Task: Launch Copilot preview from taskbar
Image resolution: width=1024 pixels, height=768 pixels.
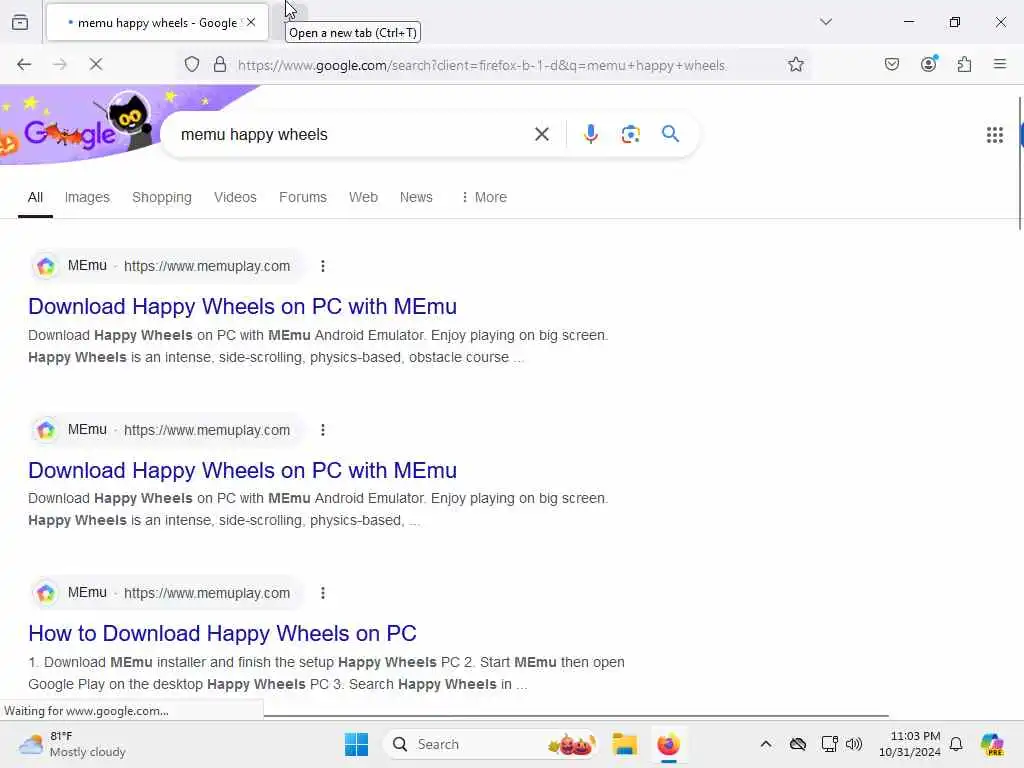Action: tap(992, 744)
